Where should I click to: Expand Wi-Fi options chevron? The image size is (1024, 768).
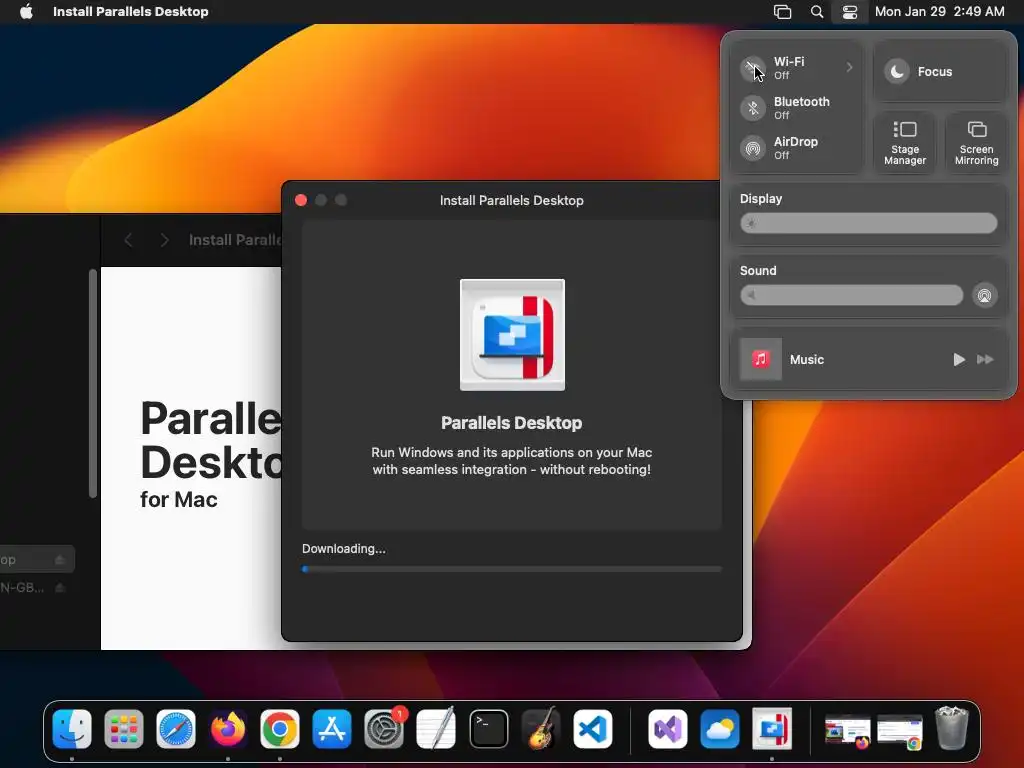pos(849,67)
